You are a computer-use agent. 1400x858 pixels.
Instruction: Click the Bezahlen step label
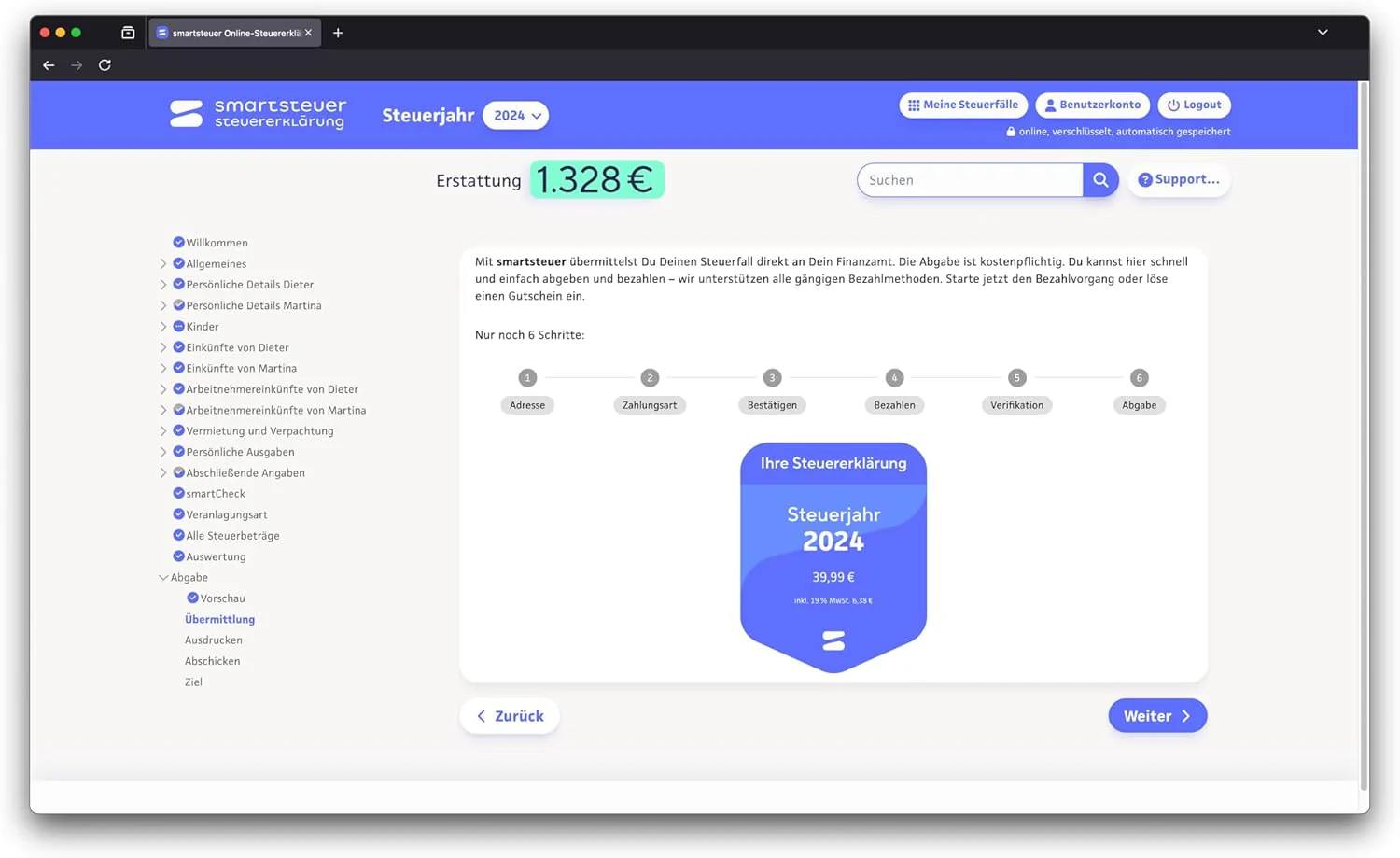894,404
